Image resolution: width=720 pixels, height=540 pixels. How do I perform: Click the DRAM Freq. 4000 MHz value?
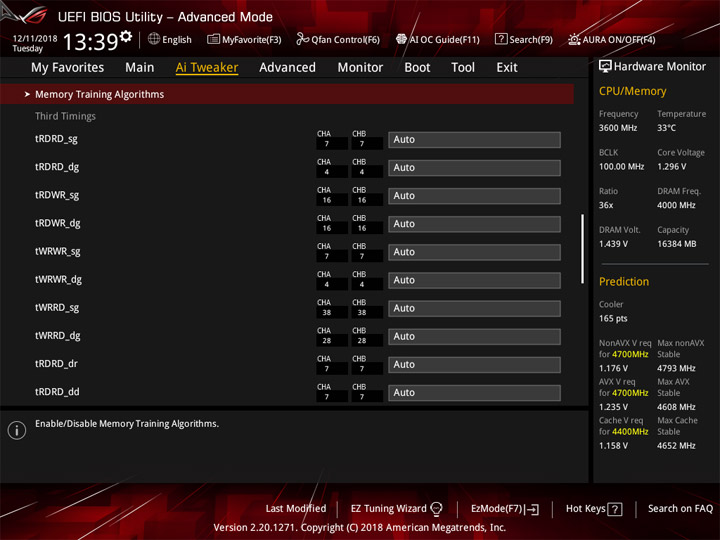676,205
